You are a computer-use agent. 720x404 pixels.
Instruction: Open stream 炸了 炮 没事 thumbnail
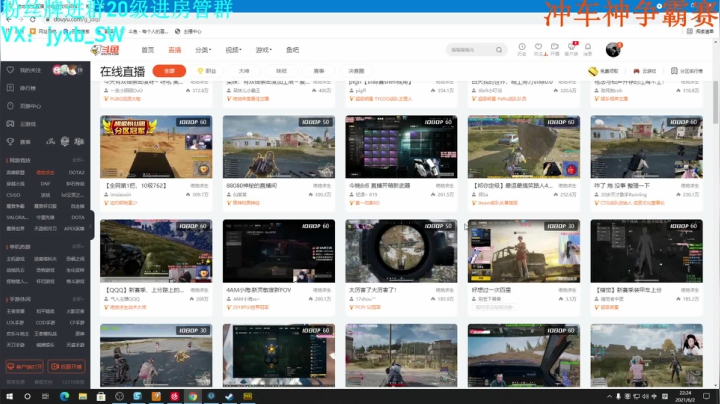(x=647, y=146)
